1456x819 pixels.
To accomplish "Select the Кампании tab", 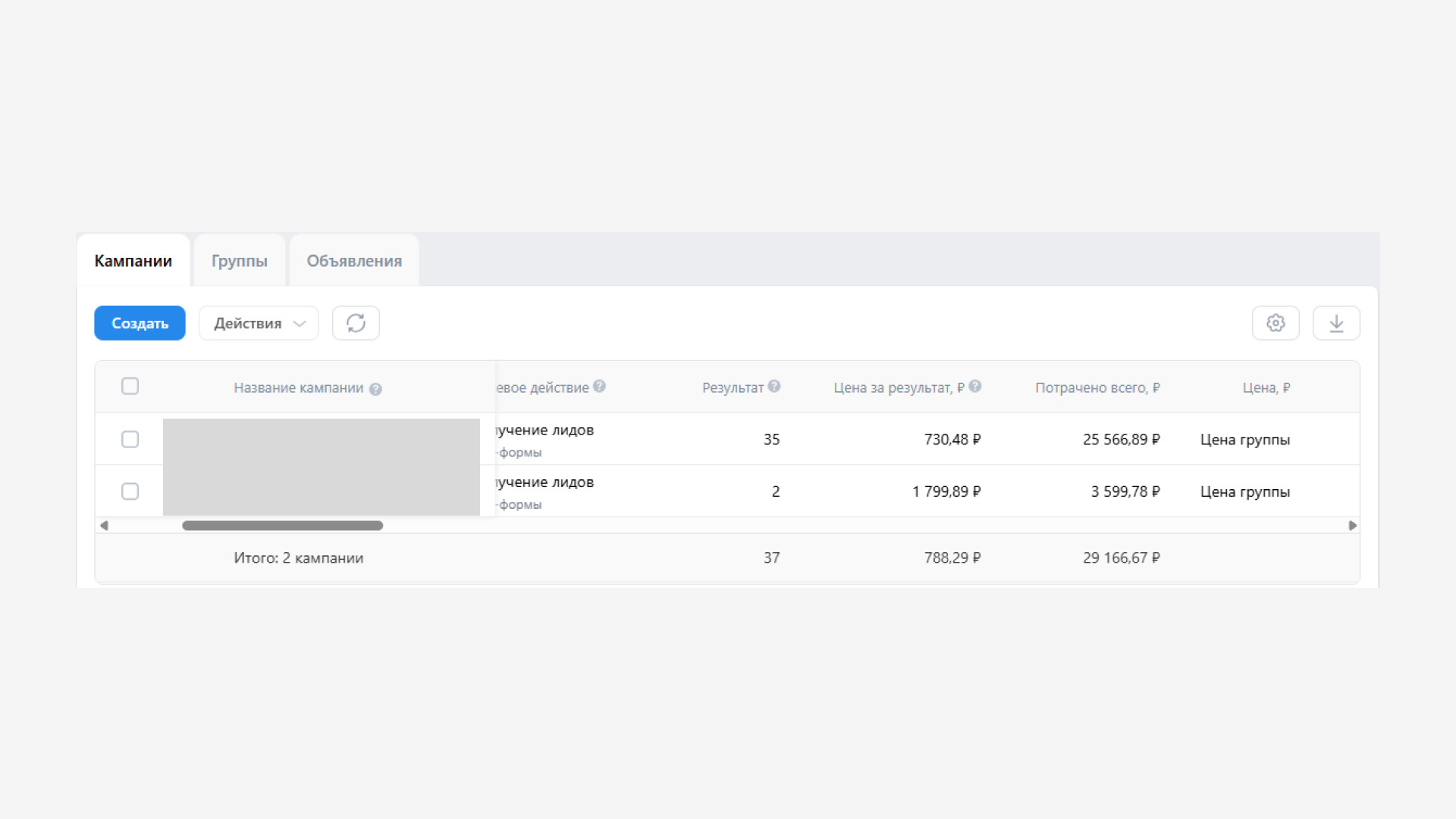I will (133, 261).
